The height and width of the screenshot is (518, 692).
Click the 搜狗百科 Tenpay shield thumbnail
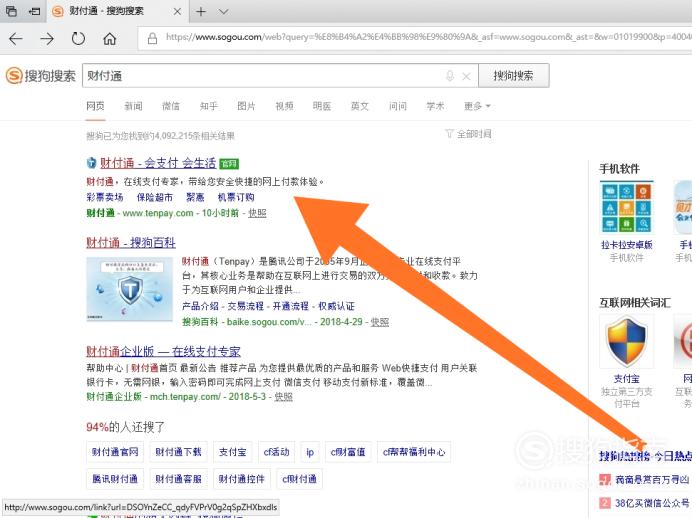130,289
